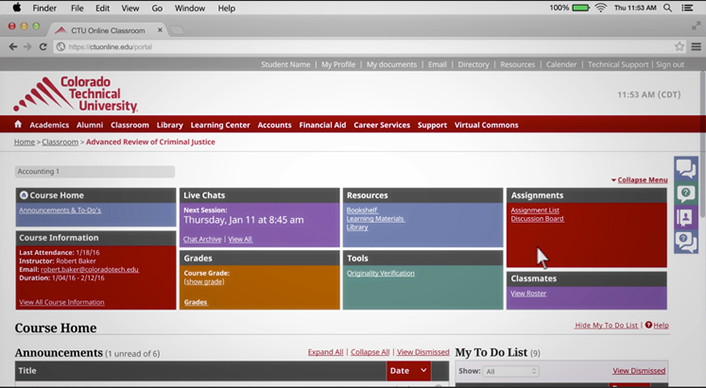The image size is (706, 388).
Task: Open the Finder menu
Action: [x=45, y=8]
